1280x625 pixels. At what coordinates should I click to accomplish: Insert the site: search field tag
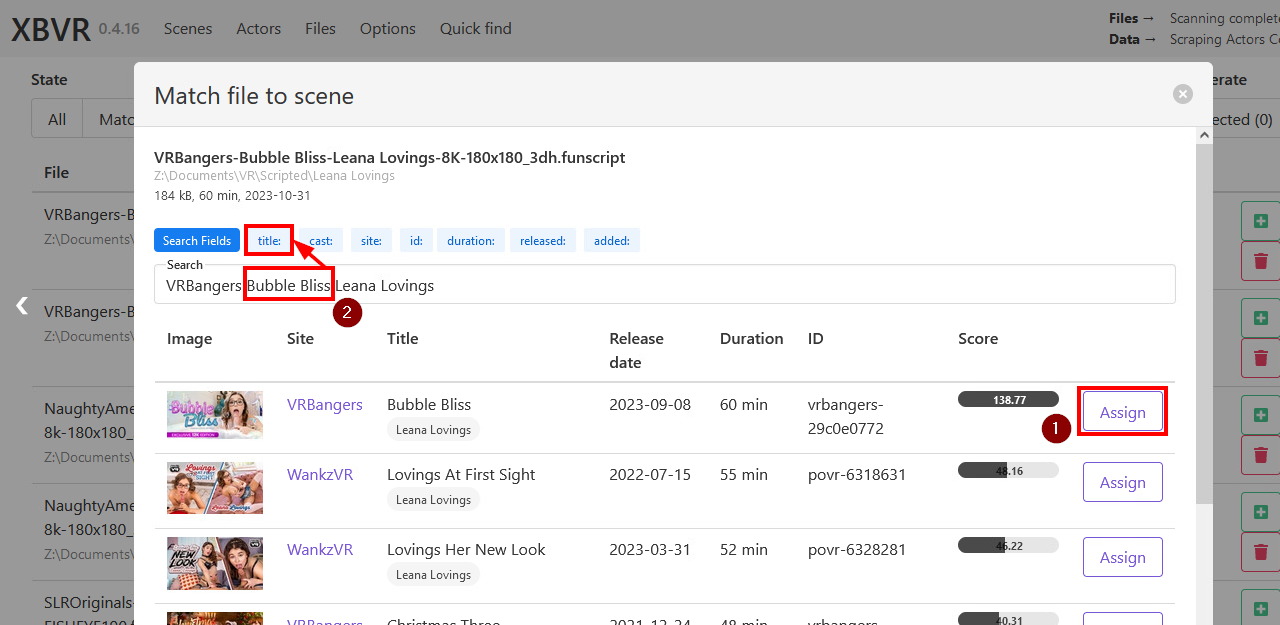(x=371, y=240)
